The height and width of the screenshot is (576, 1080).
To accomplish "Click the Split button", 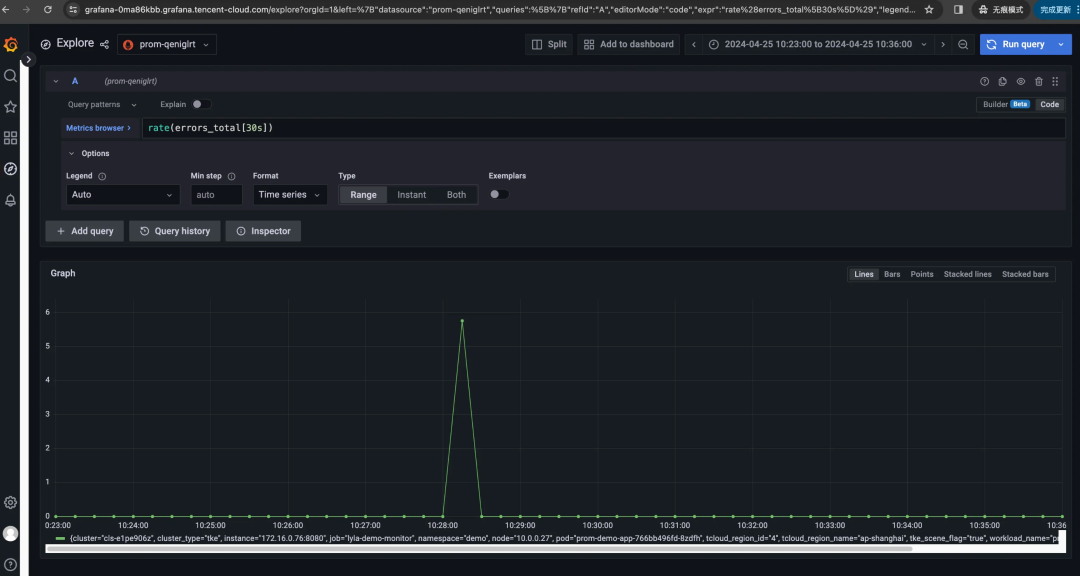I will (549, 44).
